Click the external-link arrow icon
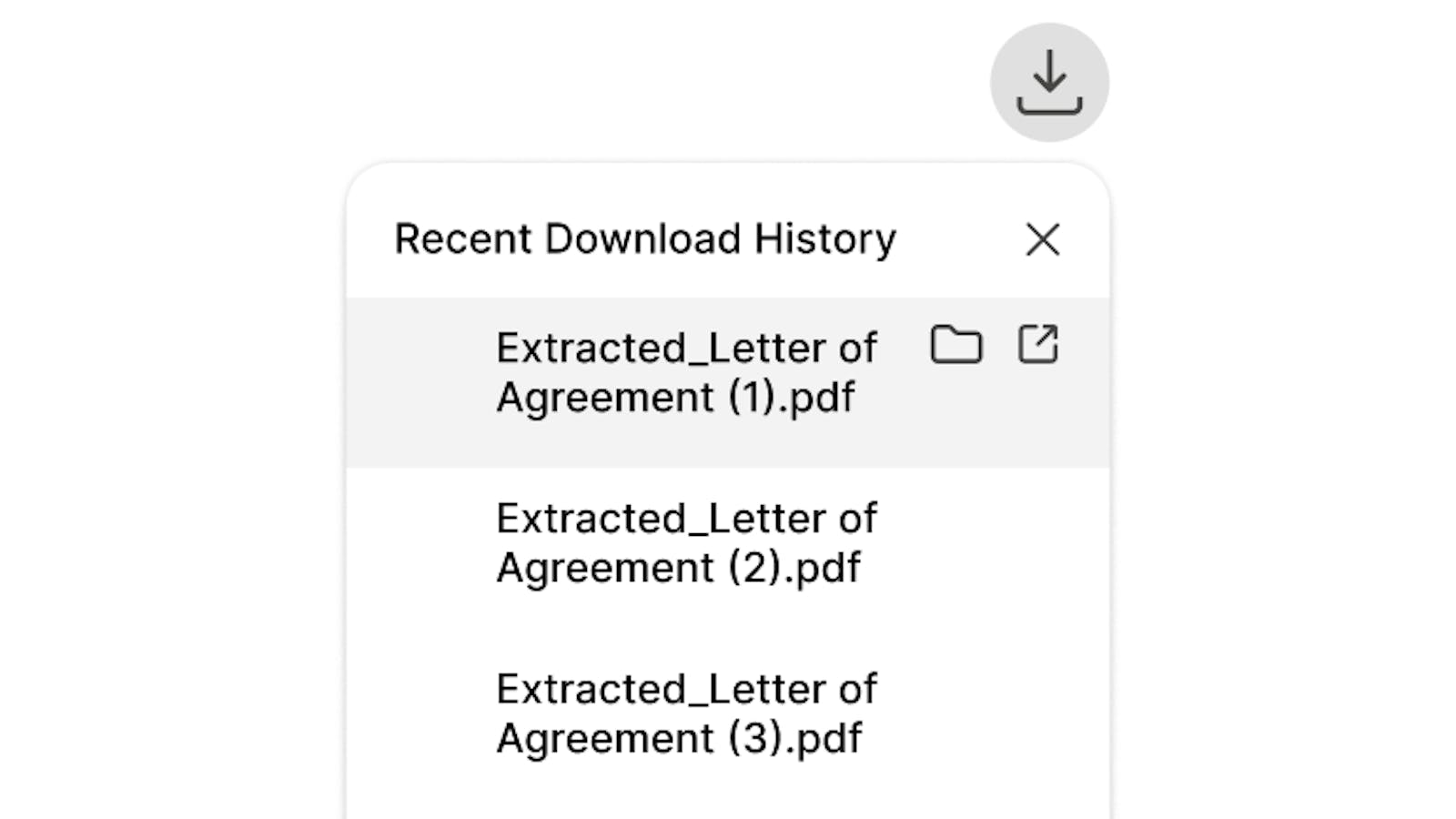Image resolution: width=1456 pixels, height=819 pixels. tap(1037, 345)
